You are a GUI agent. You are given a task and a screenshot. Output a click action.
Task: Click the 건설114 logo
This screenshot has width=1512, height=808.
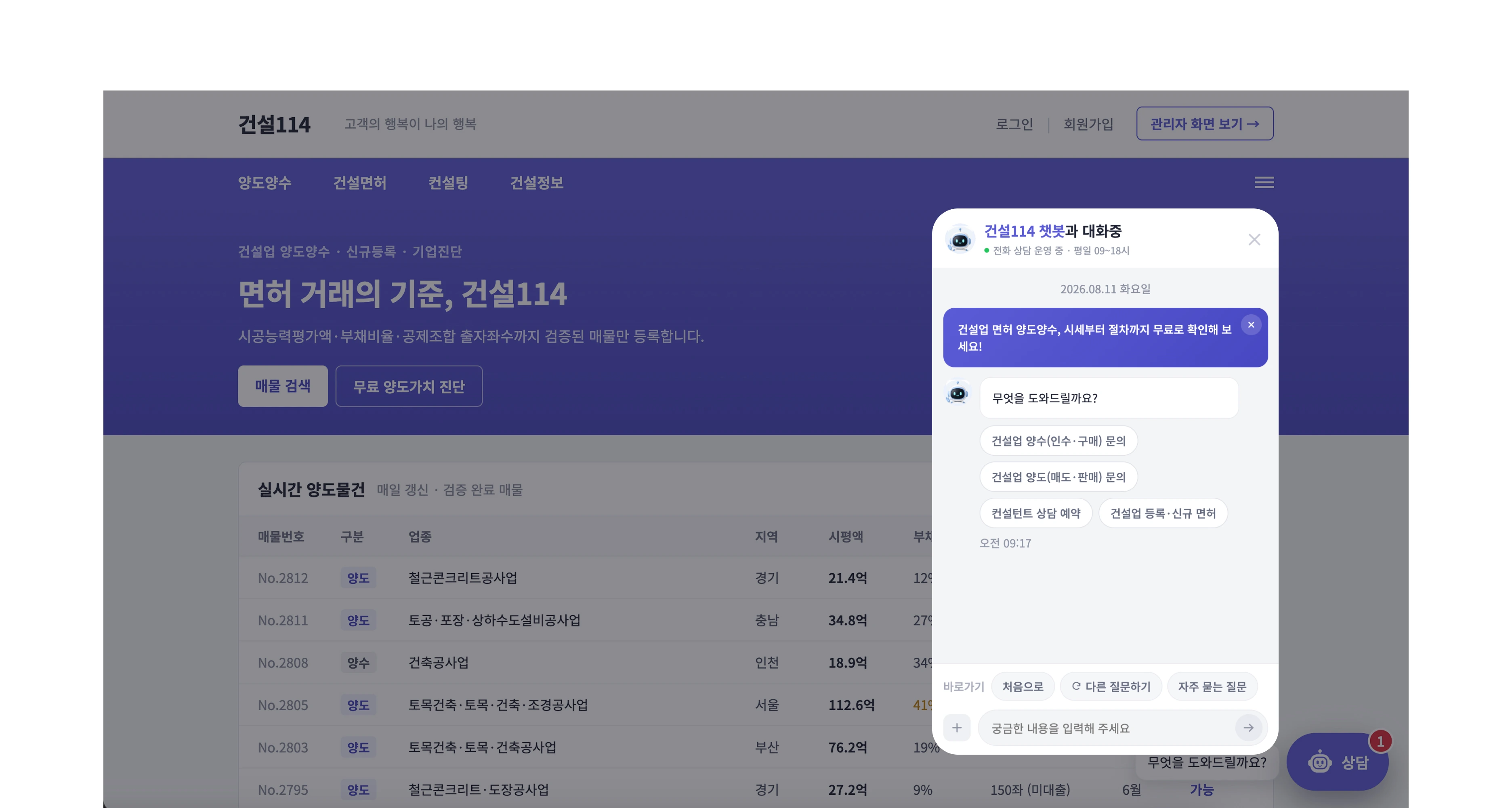(x=274, y=124)
